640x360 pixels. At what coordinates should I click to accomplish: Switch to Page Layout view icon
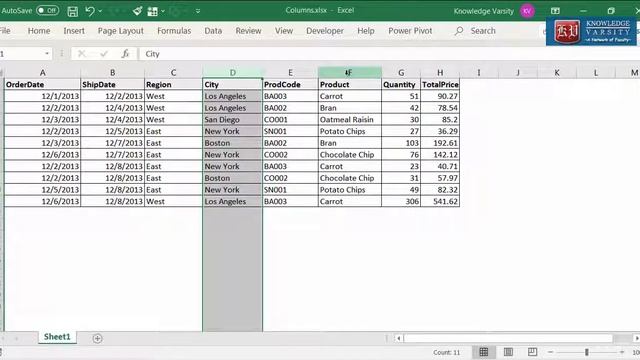tap(508, 352)
